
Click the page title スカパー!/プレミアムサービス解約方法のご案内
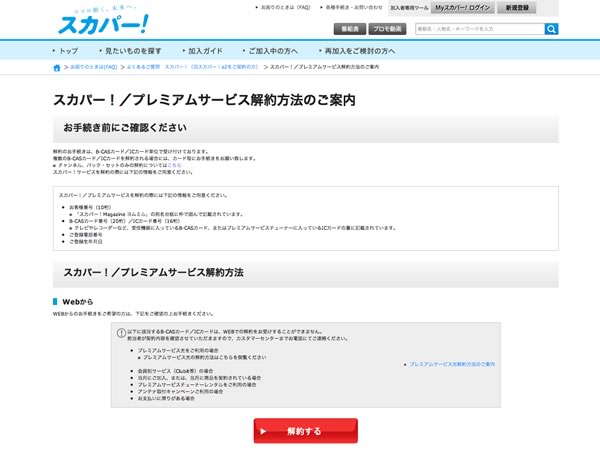click(x=204, y=100)
